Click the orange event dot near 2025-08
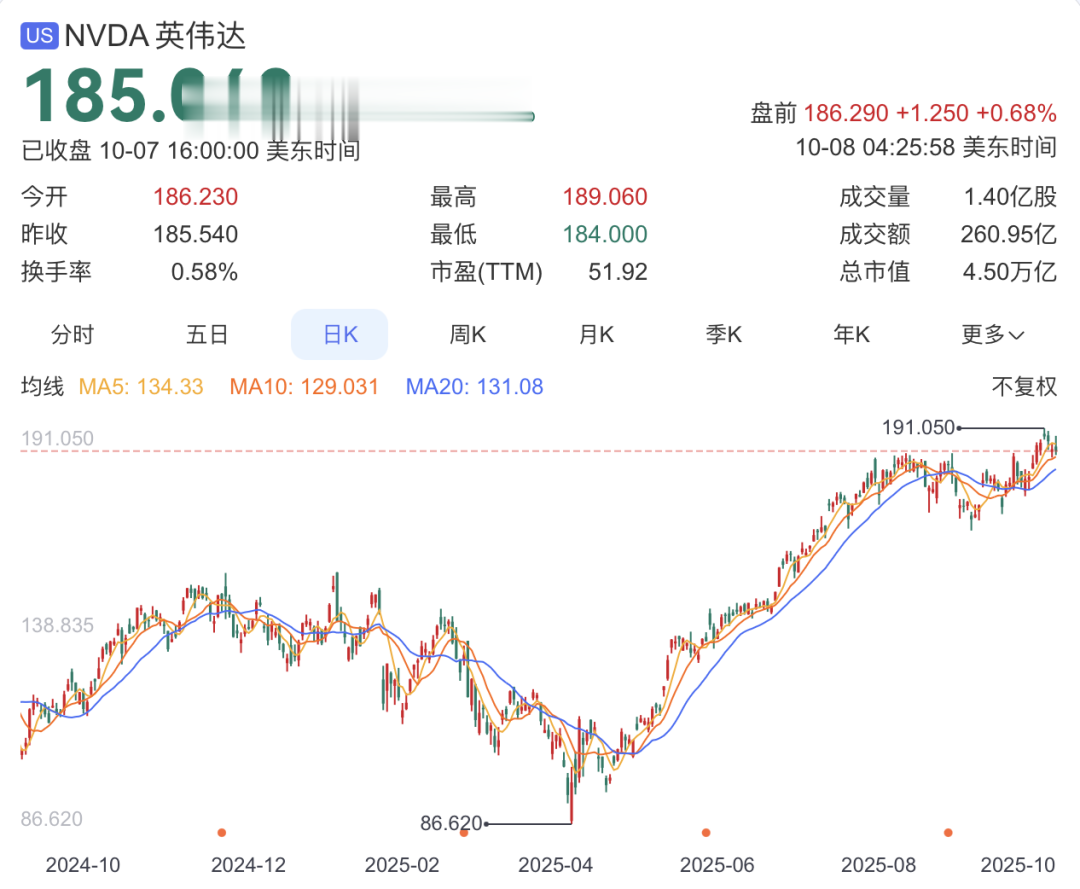This screenshot has width=1080, height=889. coord(948,833)
